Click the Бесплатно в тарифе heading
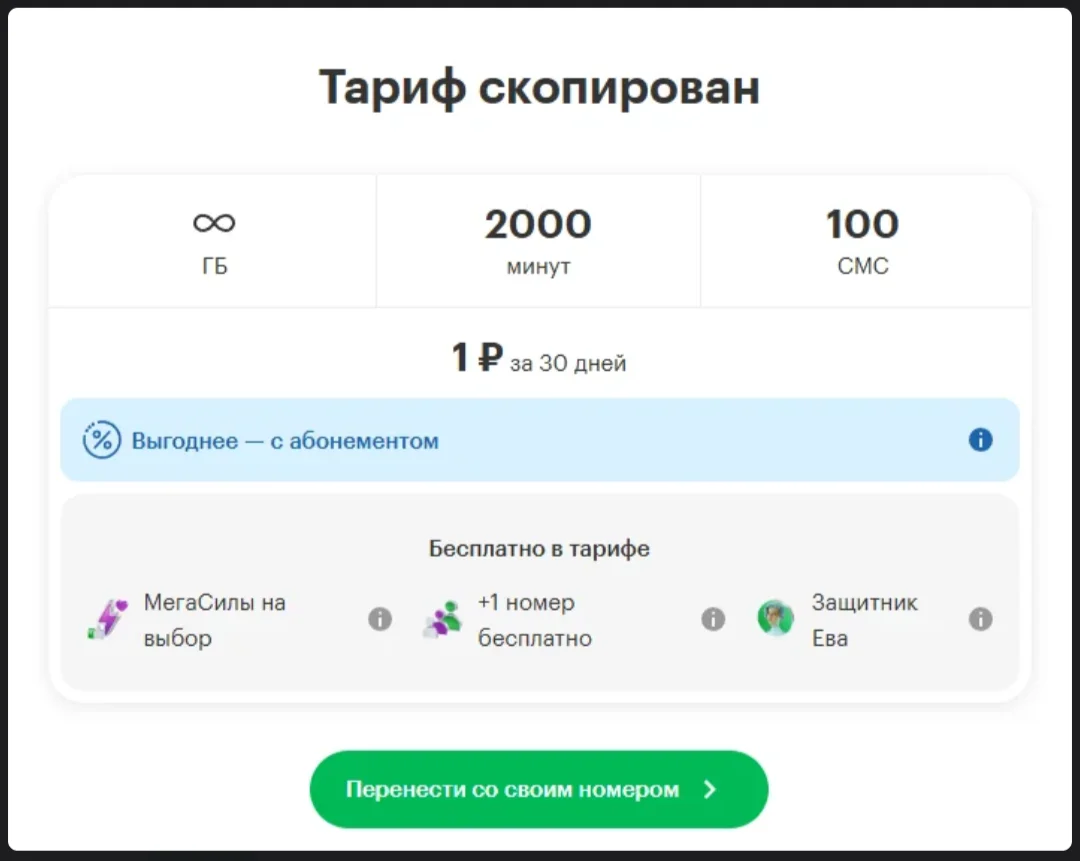Image resolution: width=1080 pixels, height=861 pixels. tap(539, 548)
